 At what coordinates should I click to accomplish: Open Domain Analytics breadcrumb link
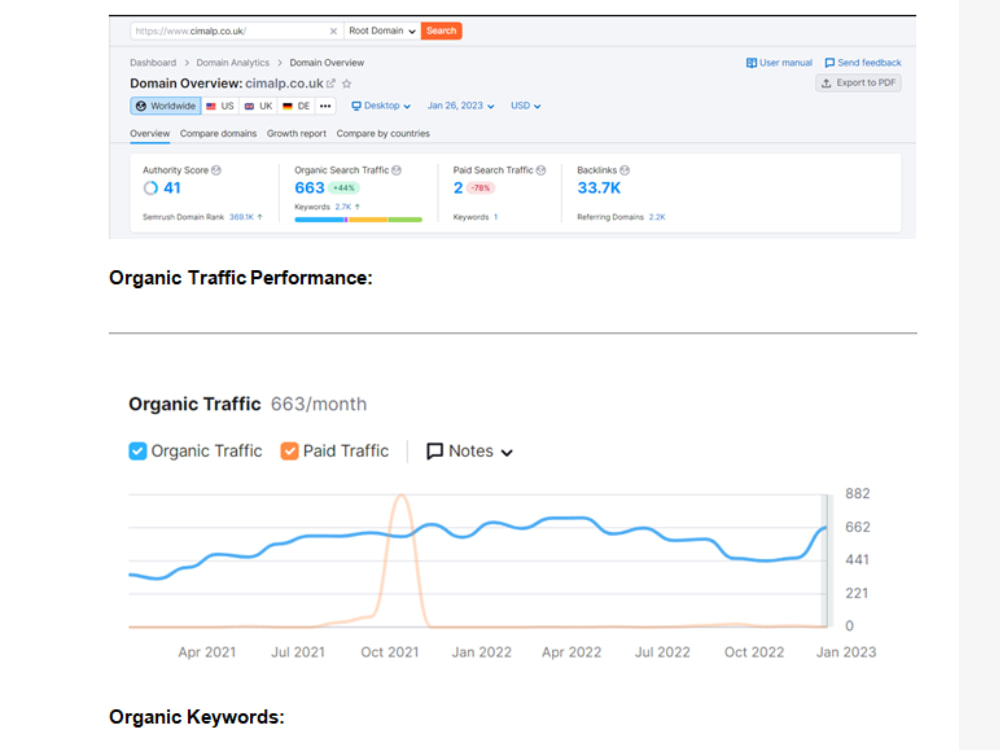coord(233,62)
